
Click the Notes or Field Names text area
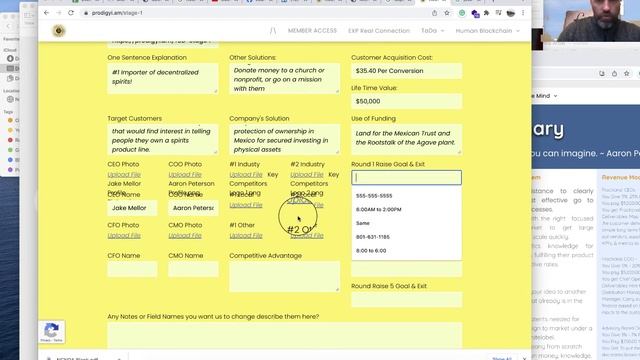coord(284,336)
